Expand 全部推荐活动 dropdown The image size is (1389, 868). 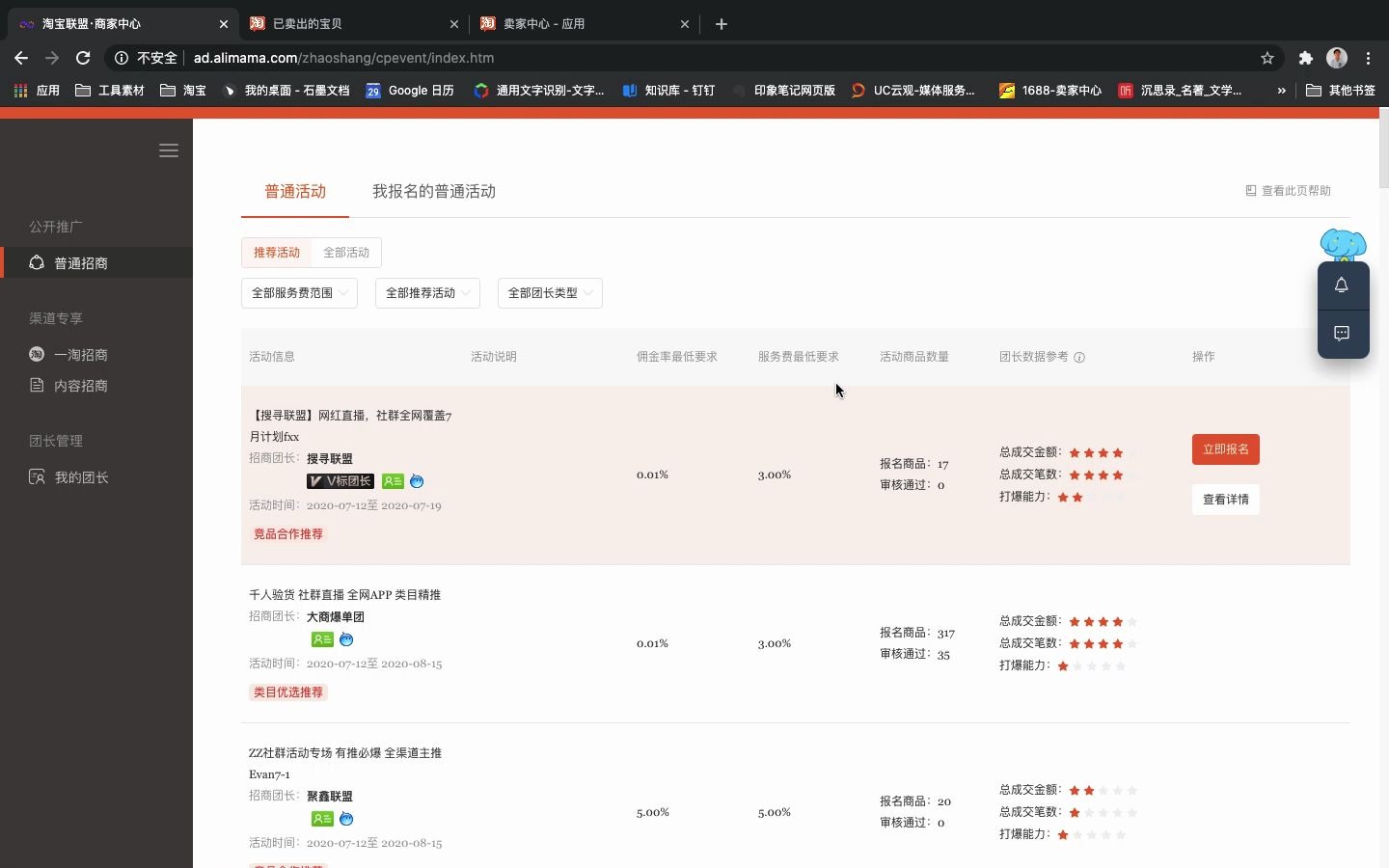tap(427, 293)
